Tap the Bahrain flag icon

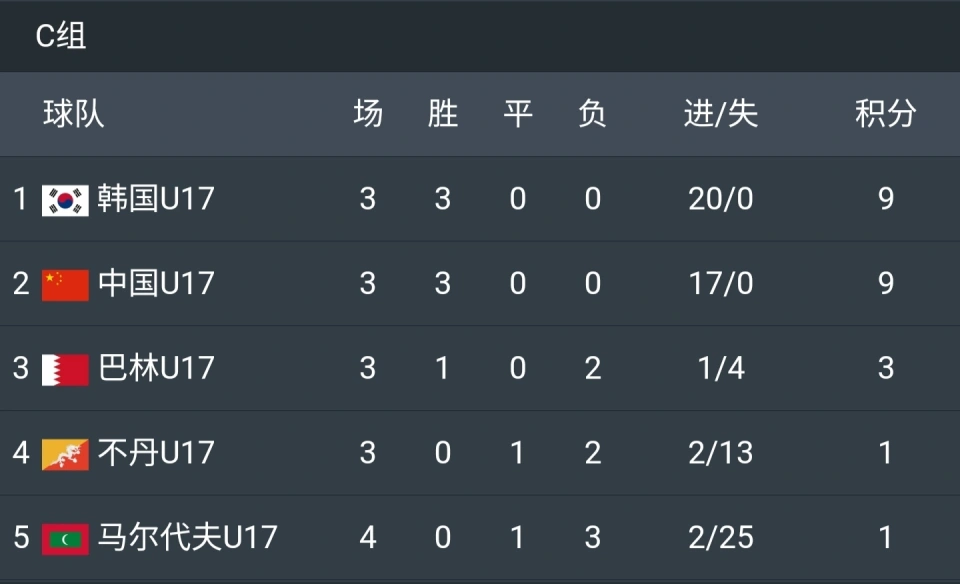coord(65,370)
